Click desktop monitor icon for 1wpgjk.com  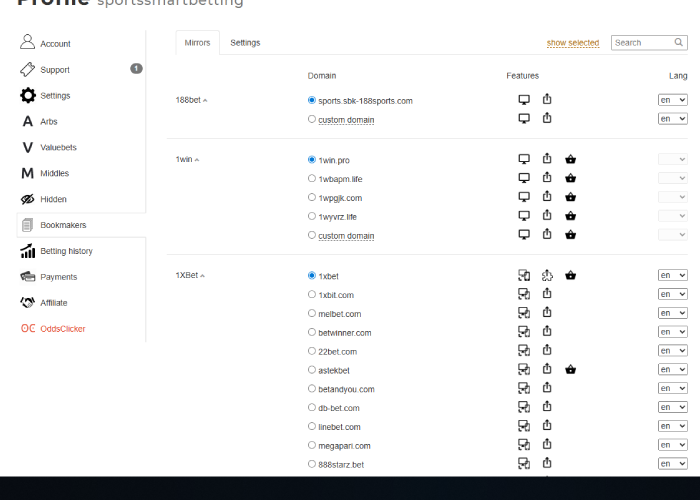click(x=524, y=197)
